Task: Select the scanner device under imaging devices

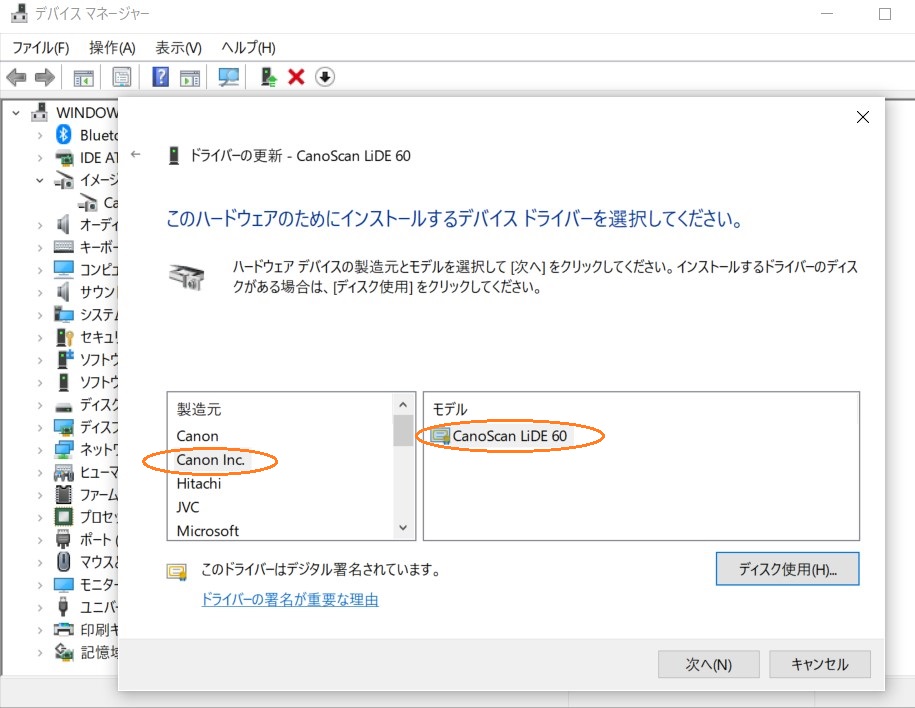Action: (88, 203)
